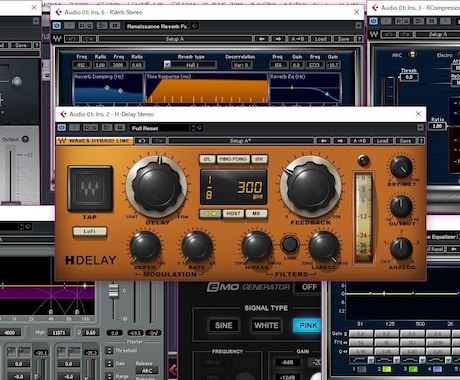Click the modulation DEPTH knob

(145, 247)
